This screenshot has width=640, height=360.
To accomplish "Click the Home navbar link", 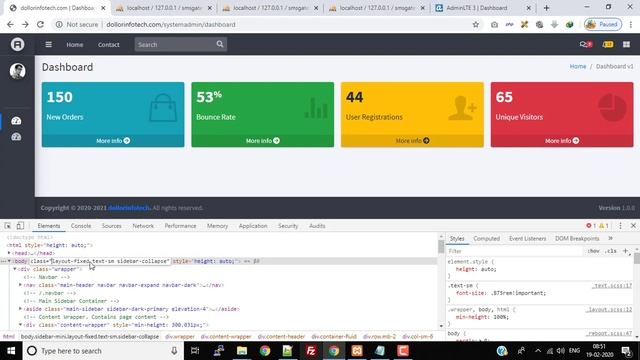I will click(x=75, y=44).
